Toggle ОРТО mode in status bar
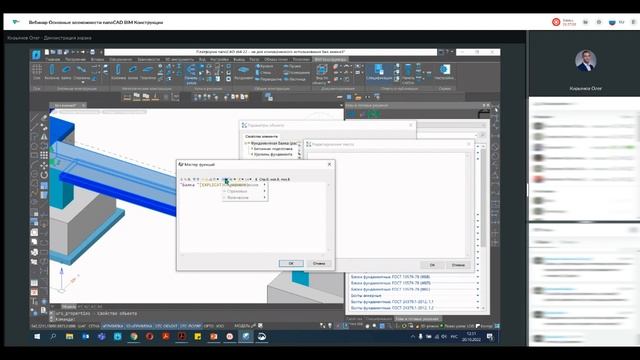 (x=209, y=326)
